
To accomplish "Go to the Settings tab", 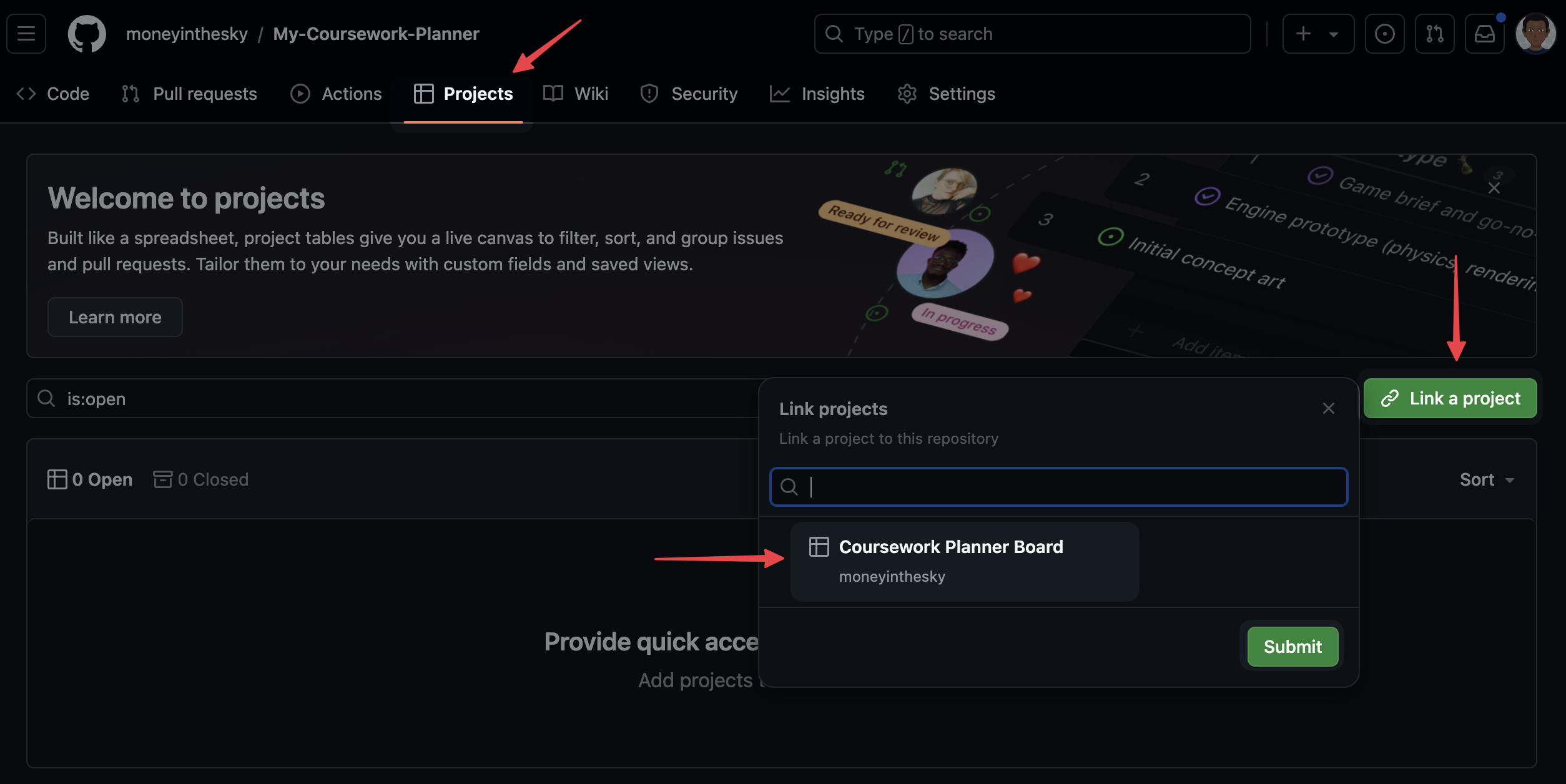I will [947, 94].
